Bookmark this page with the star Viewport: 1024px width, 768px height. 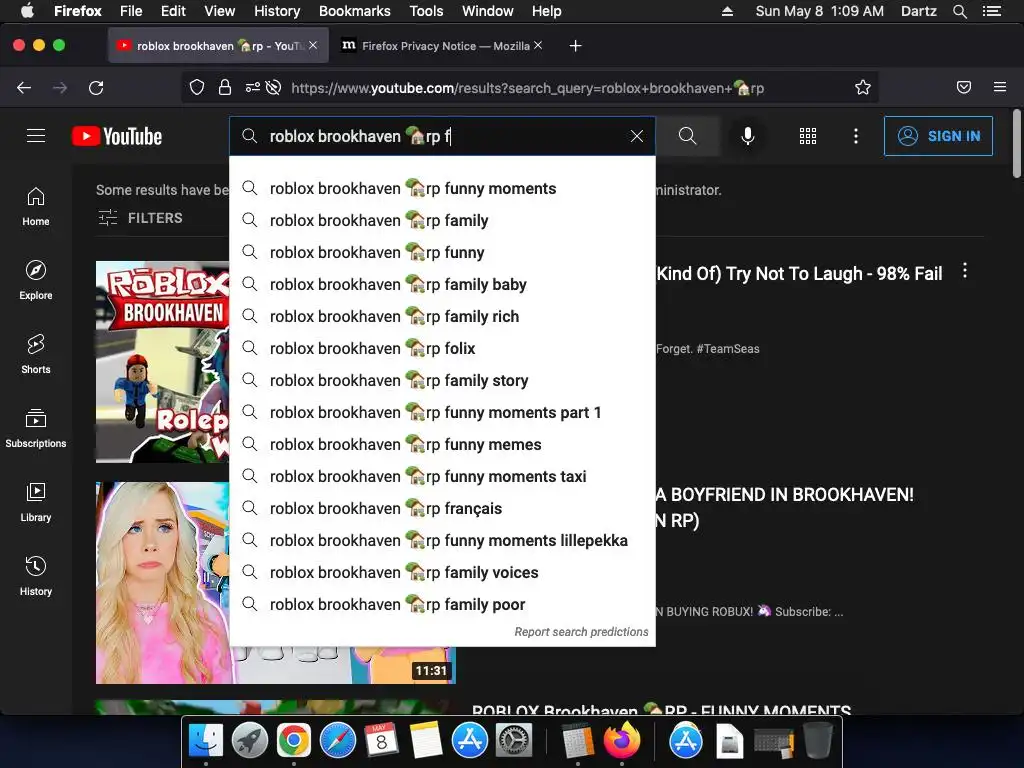click(863, 88)
